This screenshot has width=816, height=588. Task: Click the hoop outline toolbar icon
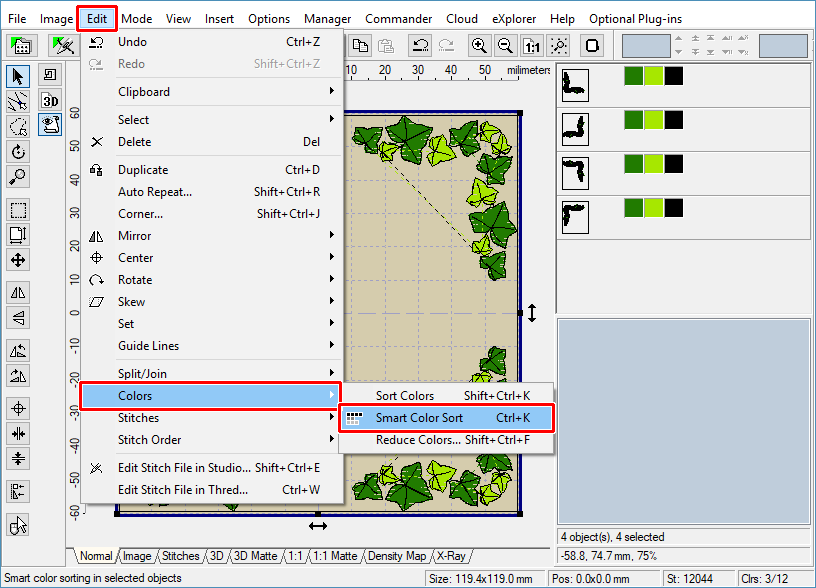click(x=592, y=46)
